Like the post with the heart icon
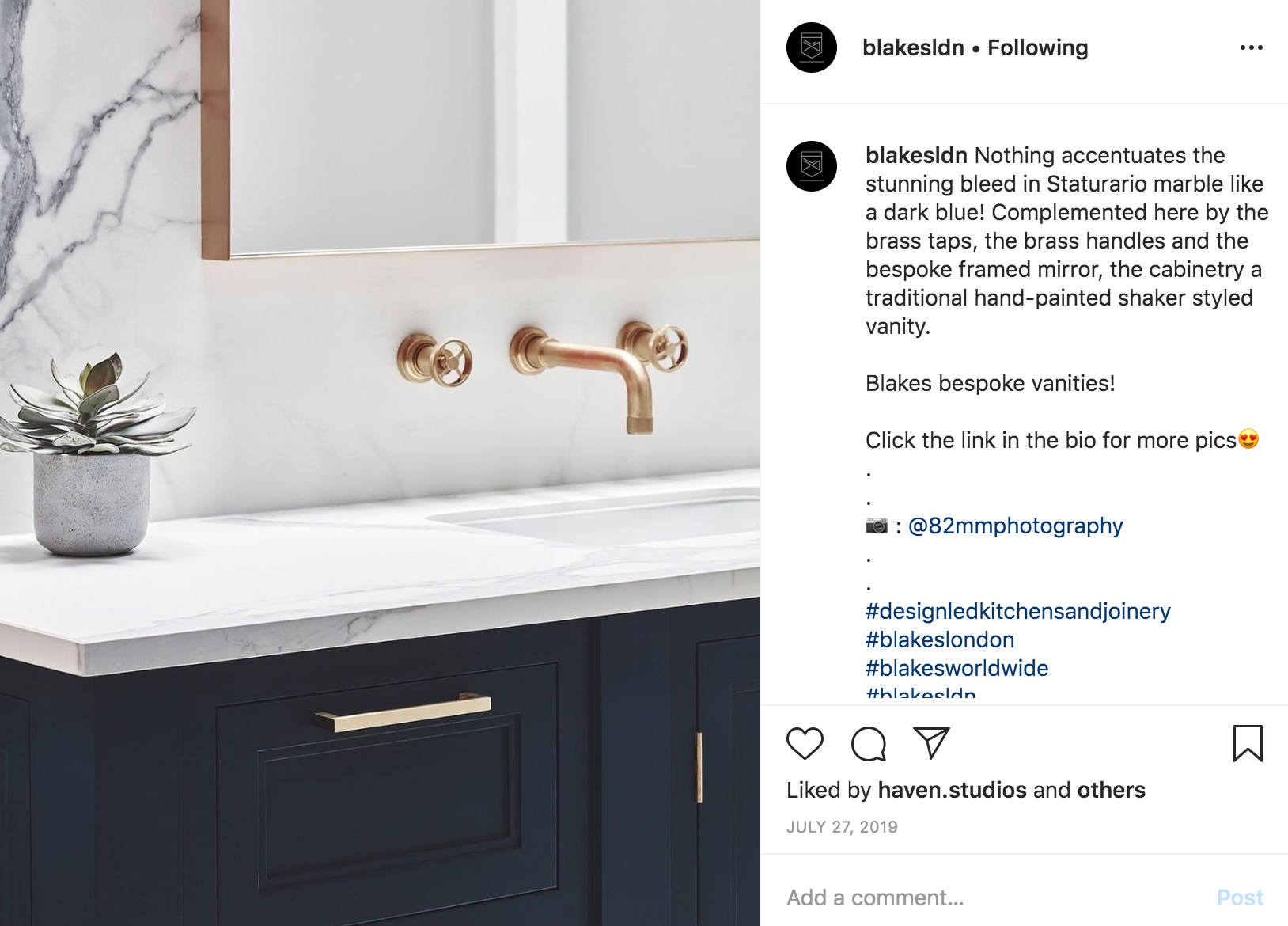 (805, 744)
